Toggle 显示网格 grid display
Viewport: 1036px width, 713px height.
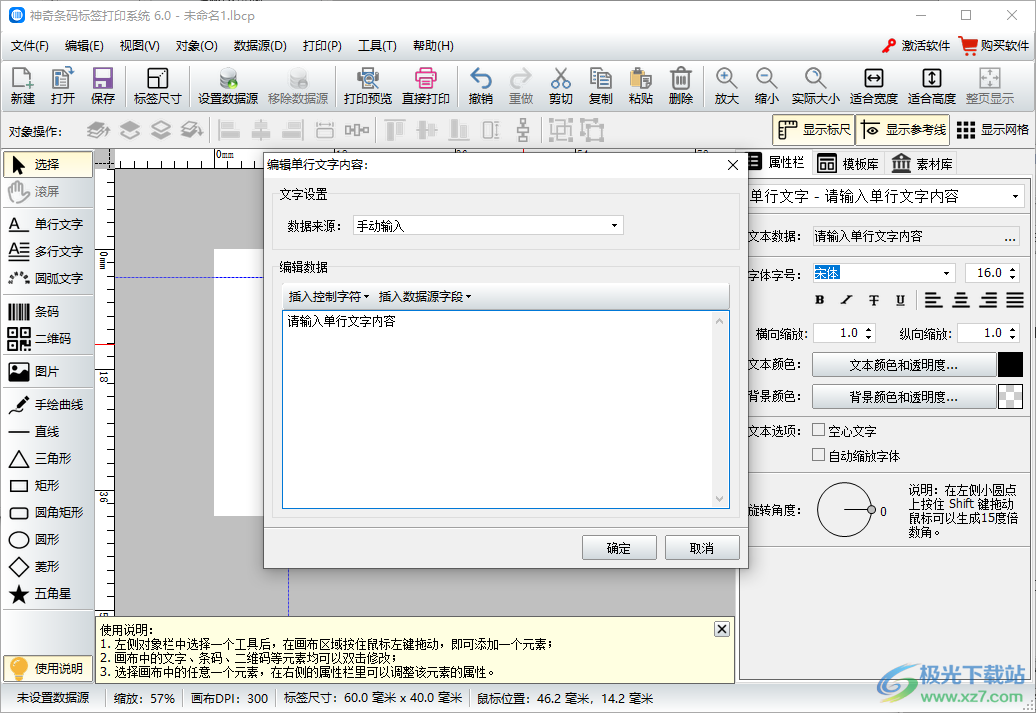(x=992, y=130)
